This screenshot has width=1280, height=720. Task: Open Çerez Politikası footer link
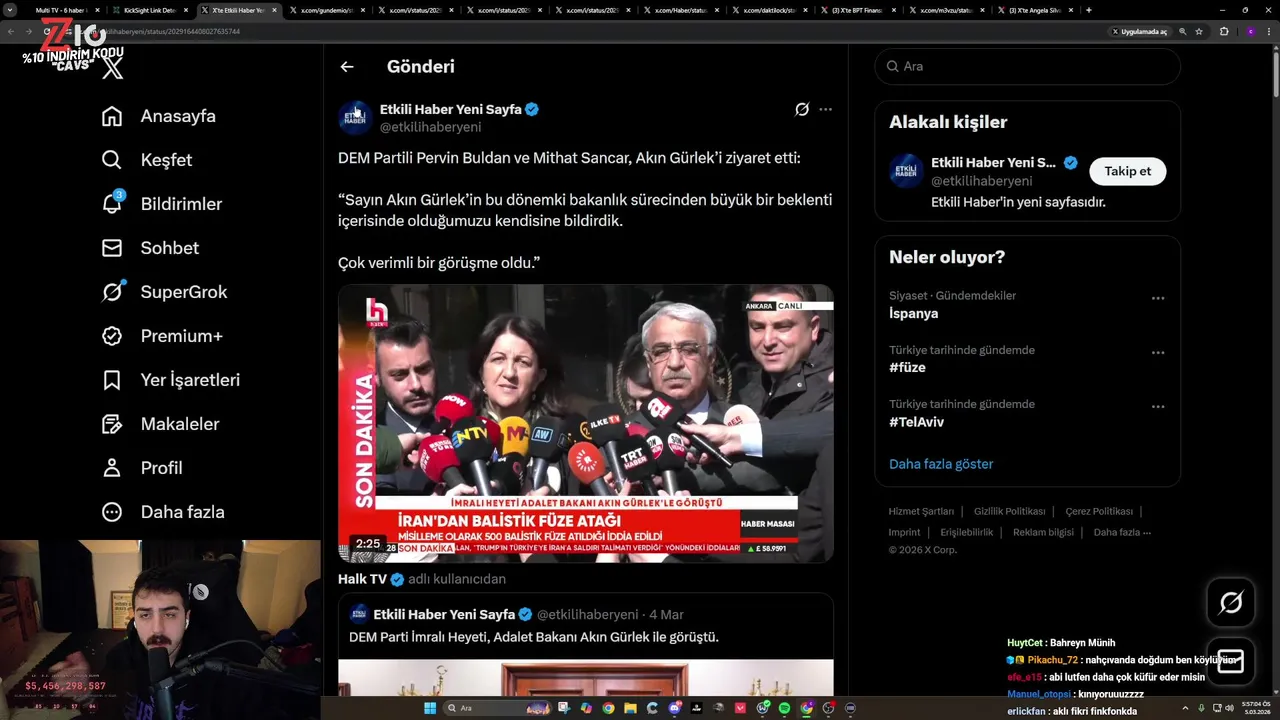[x=1098, y=511]
